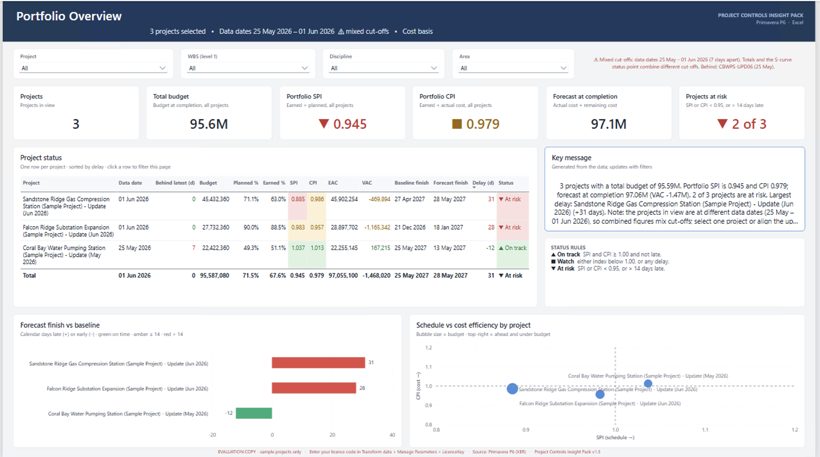Click Coral Bay VAC cell 167,215

pos(380,248)
